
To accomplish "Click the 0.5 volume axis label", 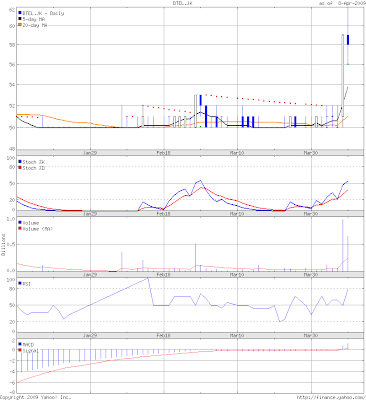I will (11, 244).
